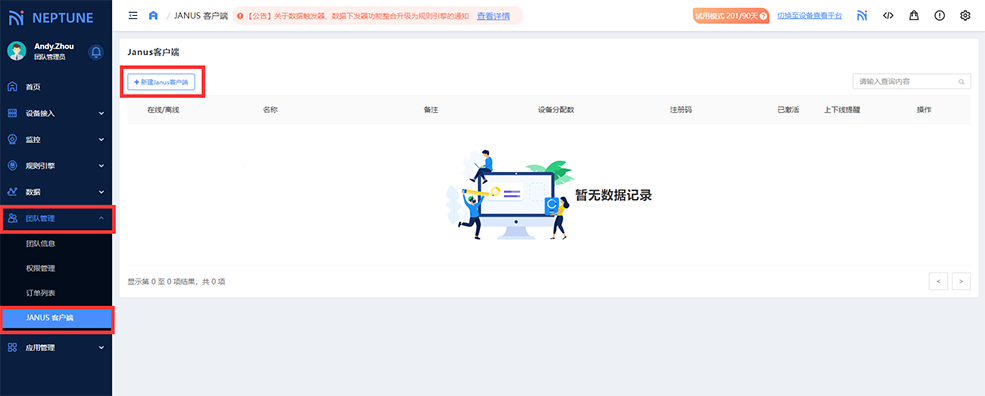Screen dimensions: 985x396
Task: Expand the 规则引擎 menu chevron
Action: click(101, 166)
